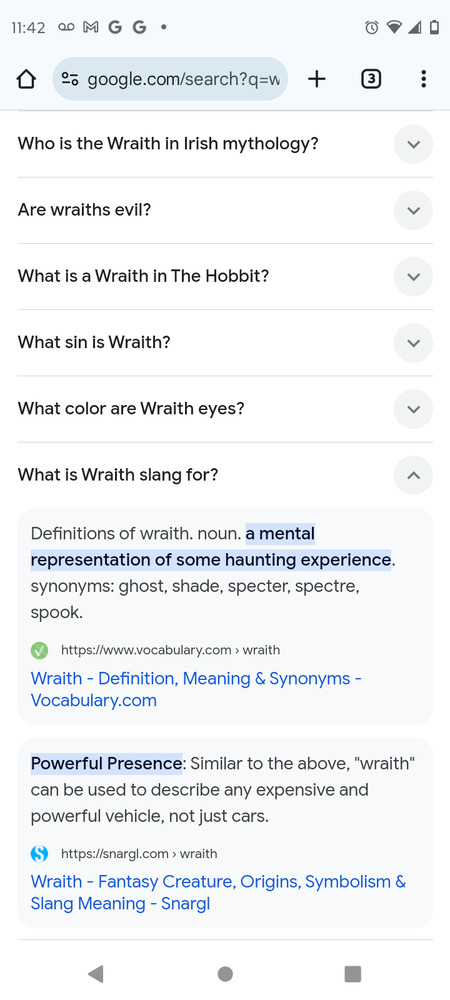This screenshot has width=450, height=1000.
Task: Tap the Android home circle button
Action: coord(225,973)
